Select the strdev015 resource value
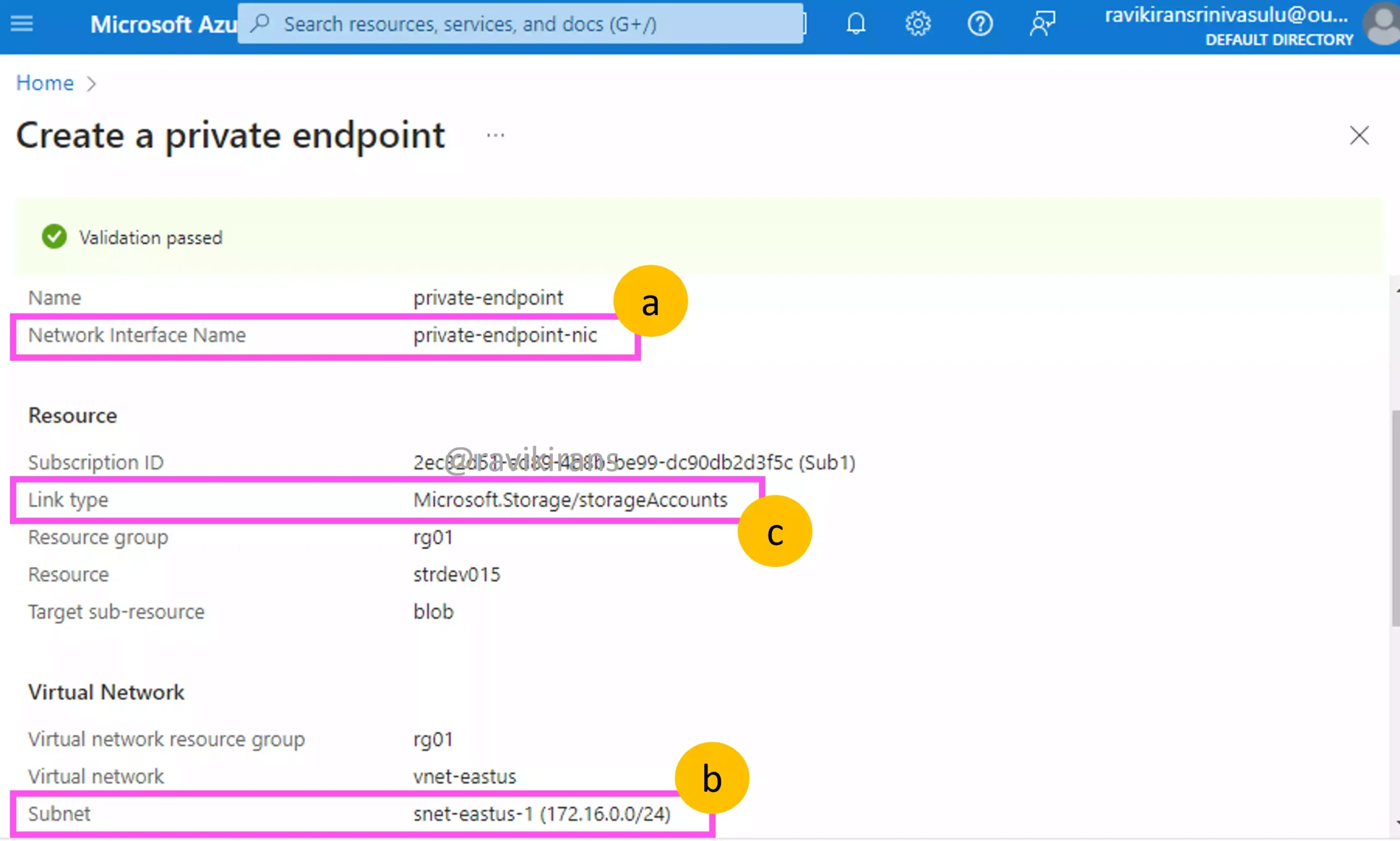Screen dimensions: 1400x841 (x=457, y=575)
